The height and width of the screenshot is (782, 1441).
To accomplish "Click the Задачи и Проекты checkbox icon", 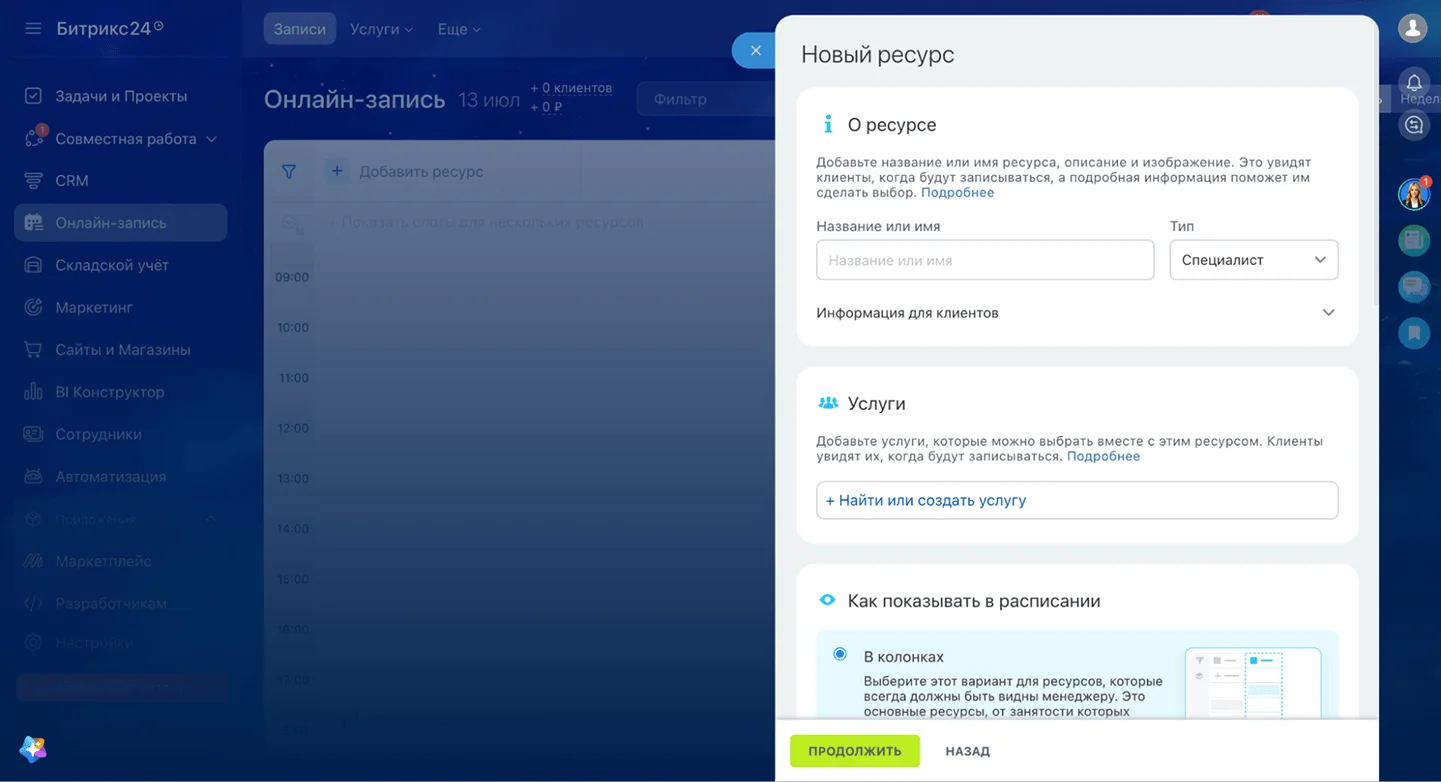I will [33, 96].
